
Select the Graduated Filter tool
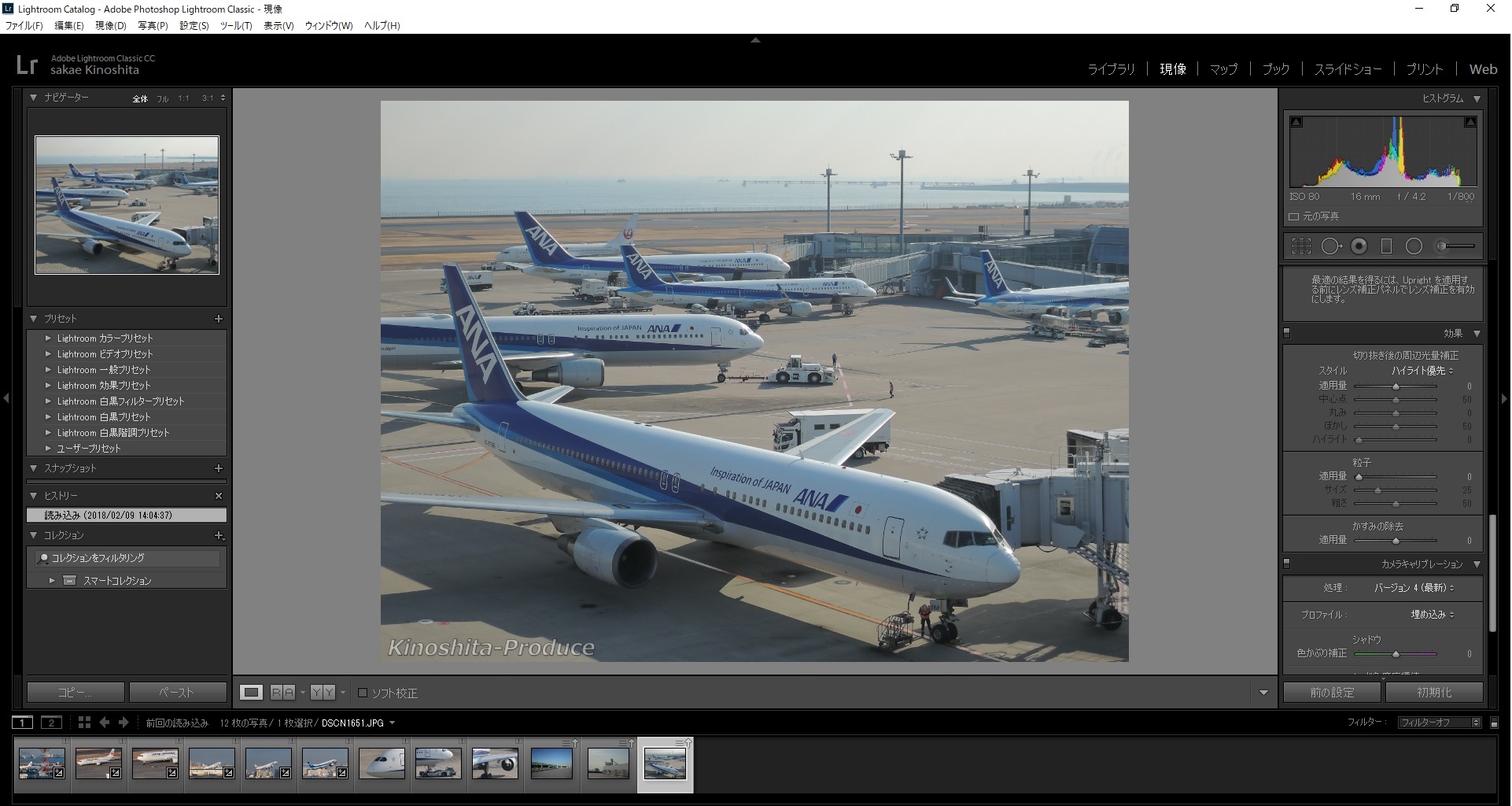[1386, 246]
